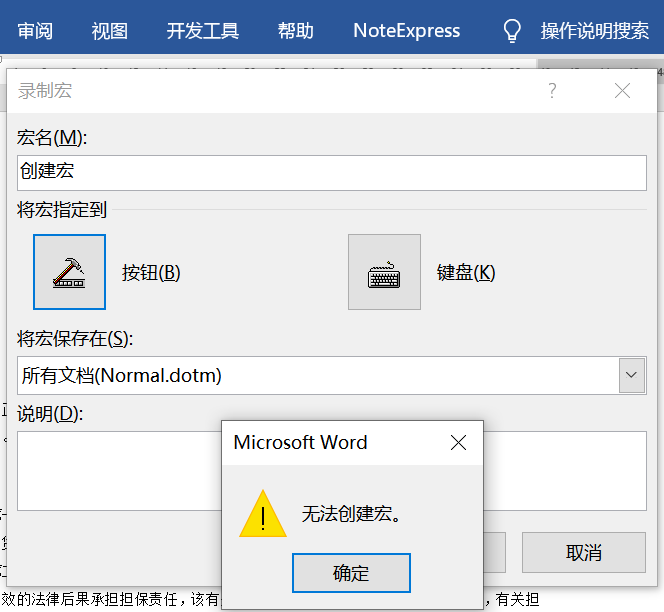Click the lightbulb tell-me icon
Viewport: 664px width, 612px height.
pyautogui.click(x=512, y=30)
